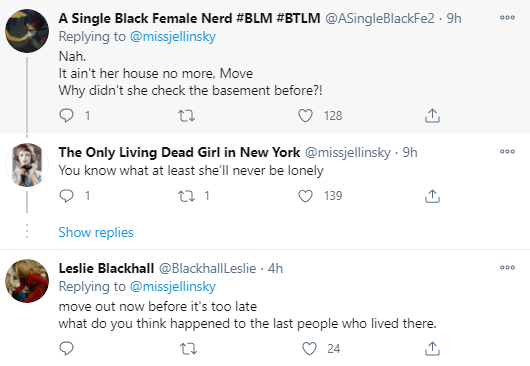Viewport: 530px width, 366px height.
Task: View Leslie Blackhall's profile avatar
Action: pos(27,281)
